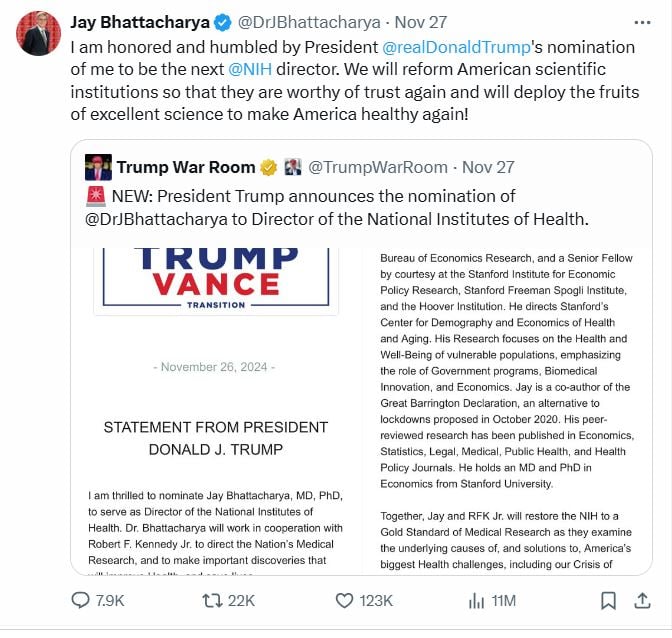
Task: Click the reply comment icon
Action: [81, 600]
